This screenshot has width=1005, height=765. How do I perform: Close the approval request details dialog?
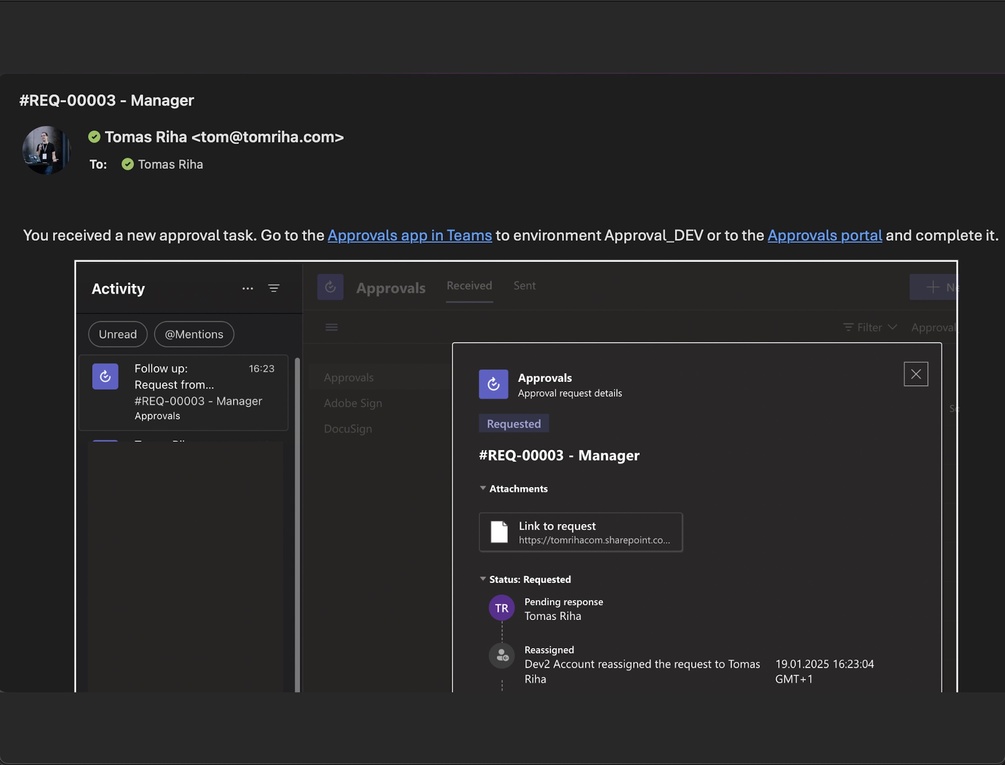916,374
